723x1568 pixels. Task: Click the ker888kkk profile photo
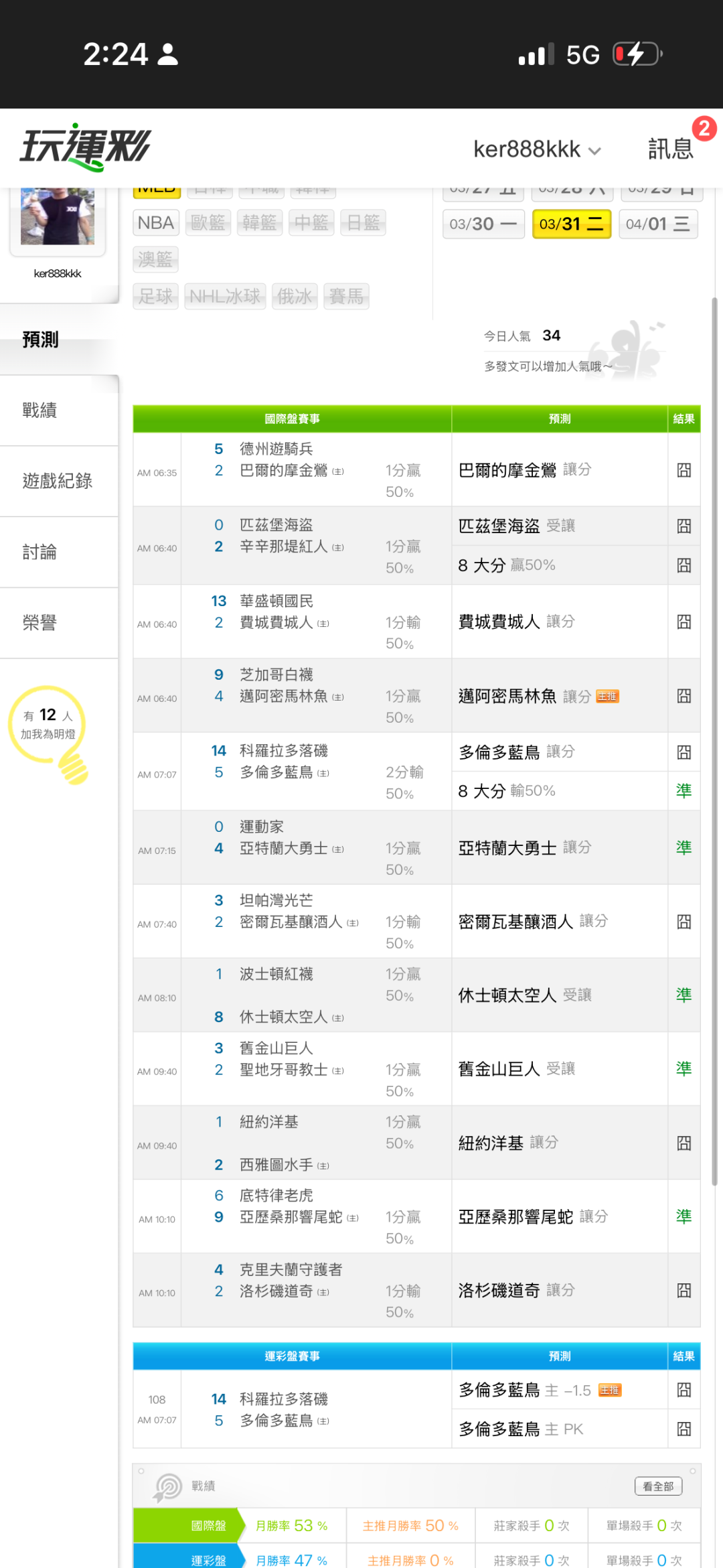[x=58, y=216]
